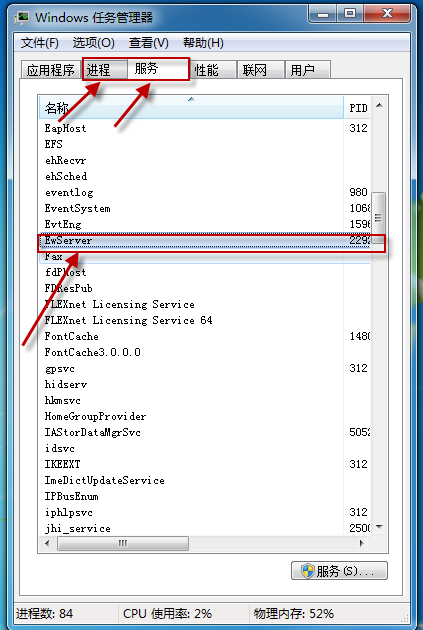Screen dimensions: 423x630
Task: Open the 服务(S)... button
Action: pos(339,571)
